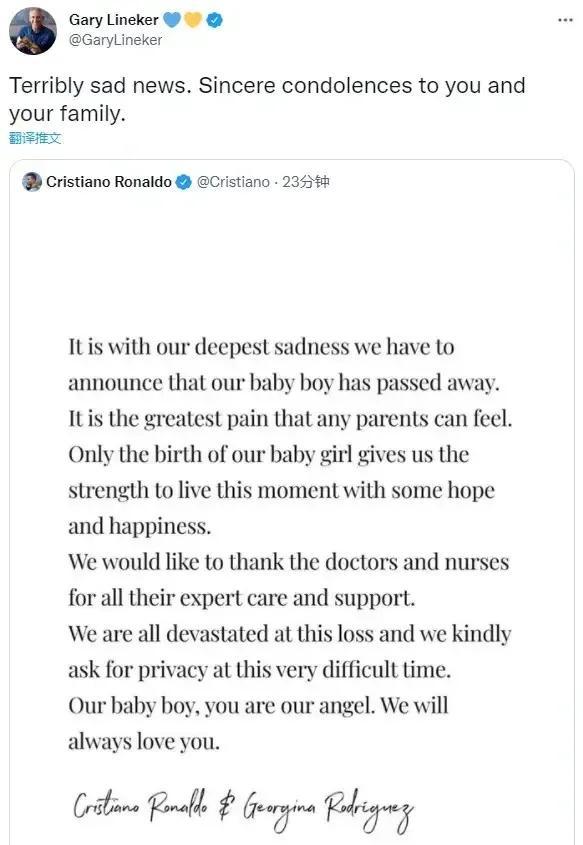Open the @Cristiano handle link

[233, 182]
